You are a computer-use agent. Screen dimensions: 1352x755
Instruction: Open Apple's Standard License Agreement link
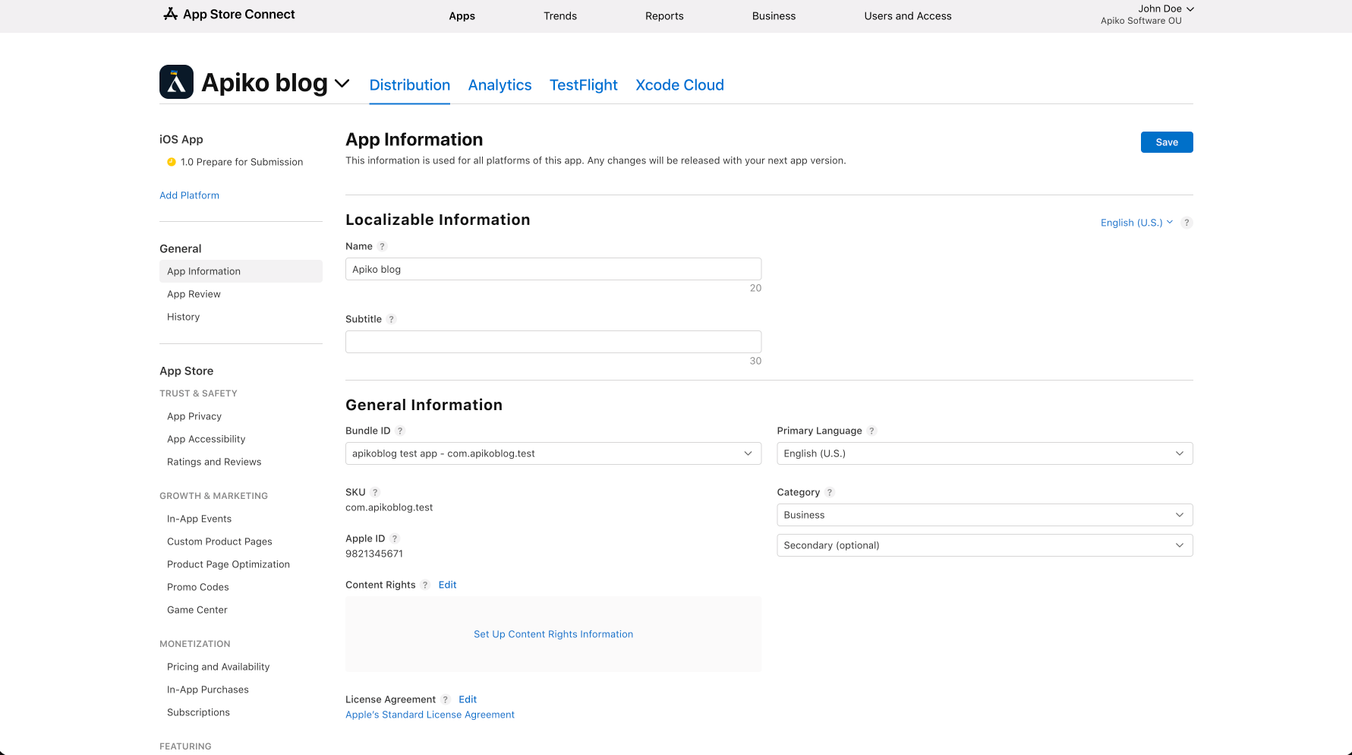[x=430, y=715]
